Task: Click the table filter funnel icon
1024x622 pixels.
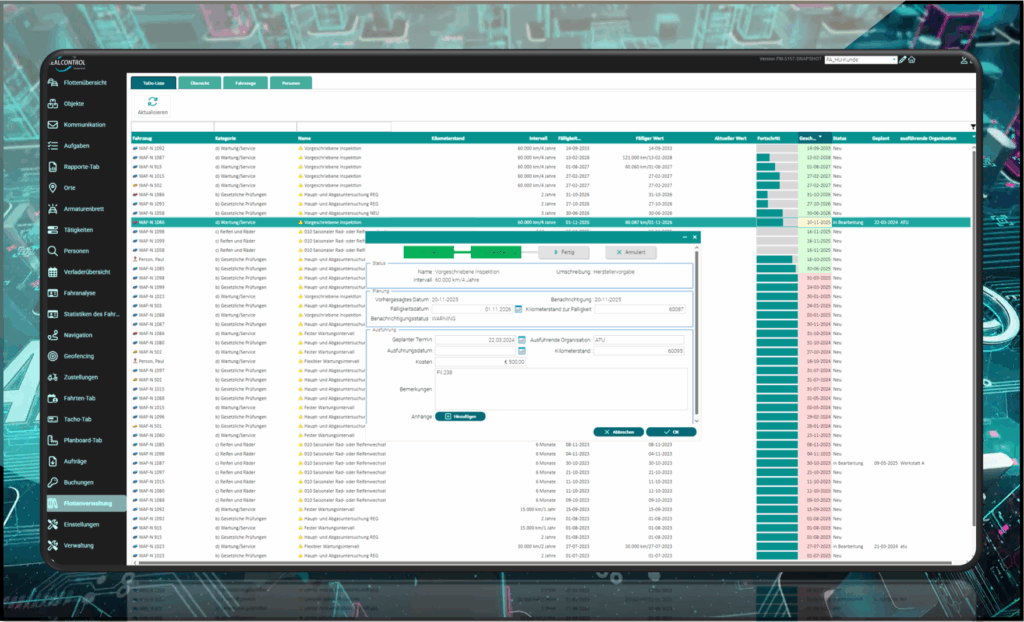Action: [973, 127]
